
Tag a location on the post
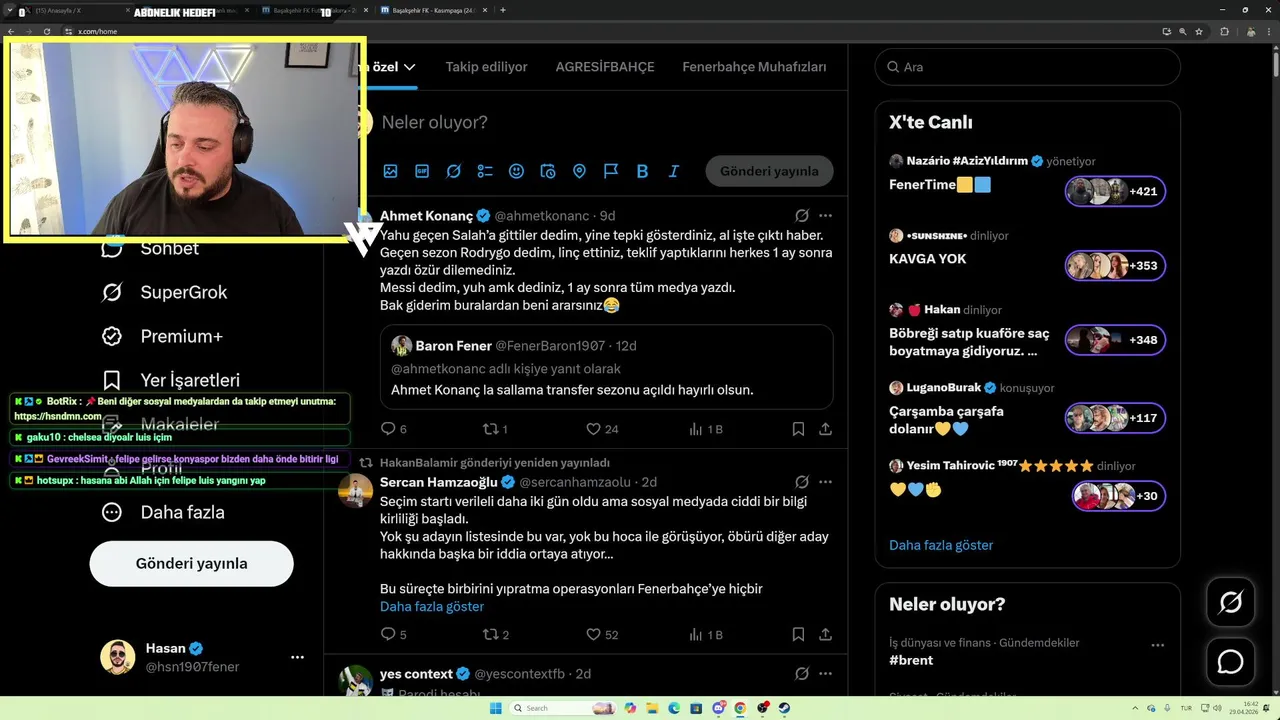coord(579,171)
